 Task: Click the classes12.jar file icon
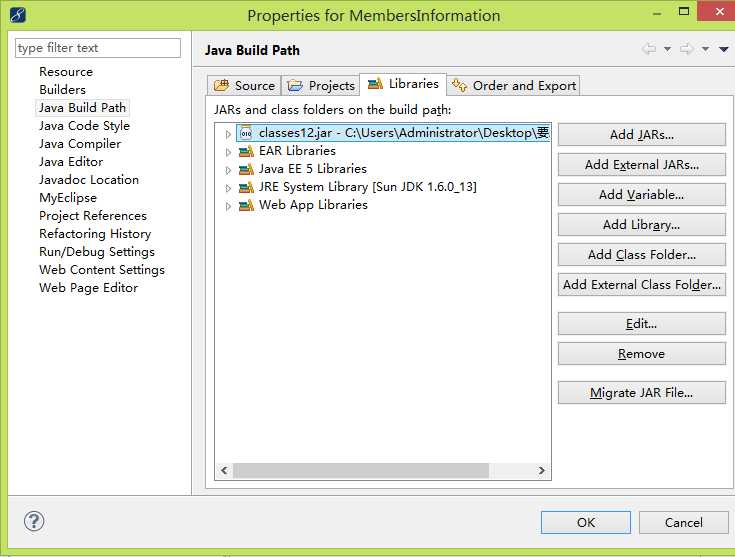tap(246, 133)
